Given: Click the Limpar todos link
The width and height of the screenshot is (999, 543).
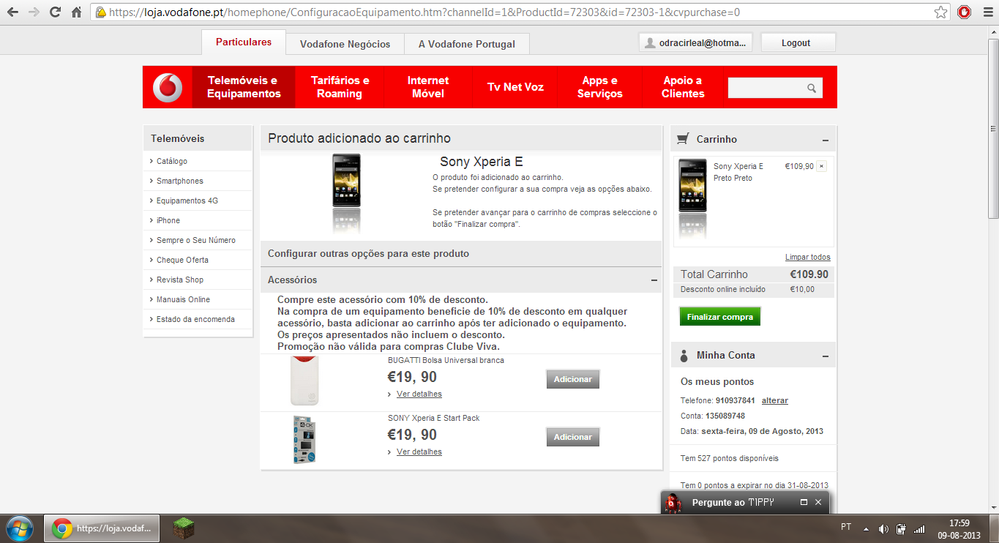Looking at the screenshot, I should coord(807,257).
